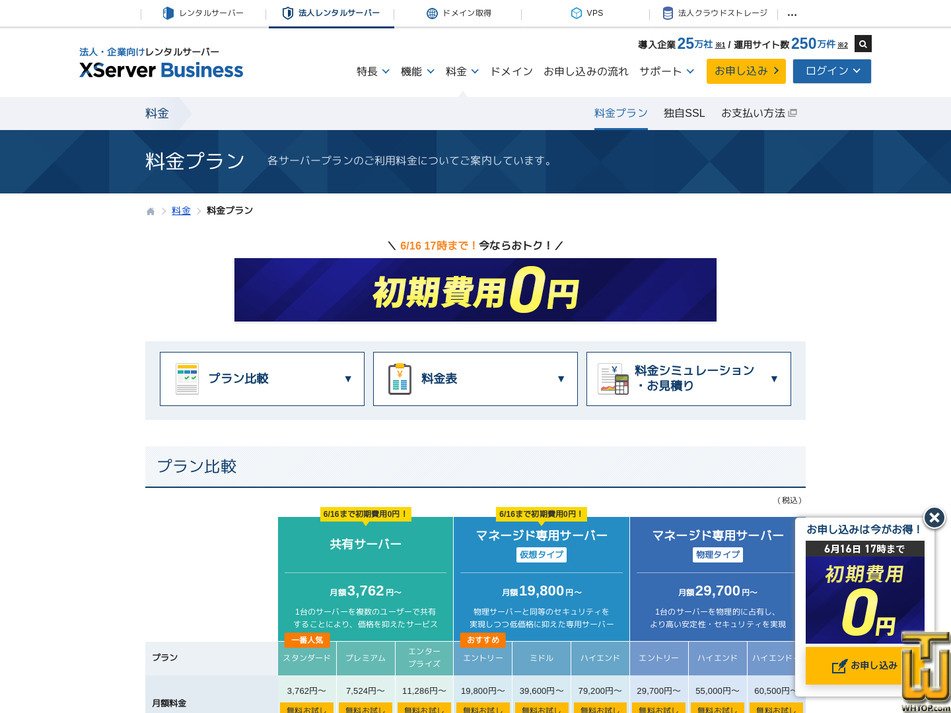Viewport: 951px width, 713px height.
Task: Open the ドメイン navigation item
Action: pyautogui.click(x=511, y=72)
